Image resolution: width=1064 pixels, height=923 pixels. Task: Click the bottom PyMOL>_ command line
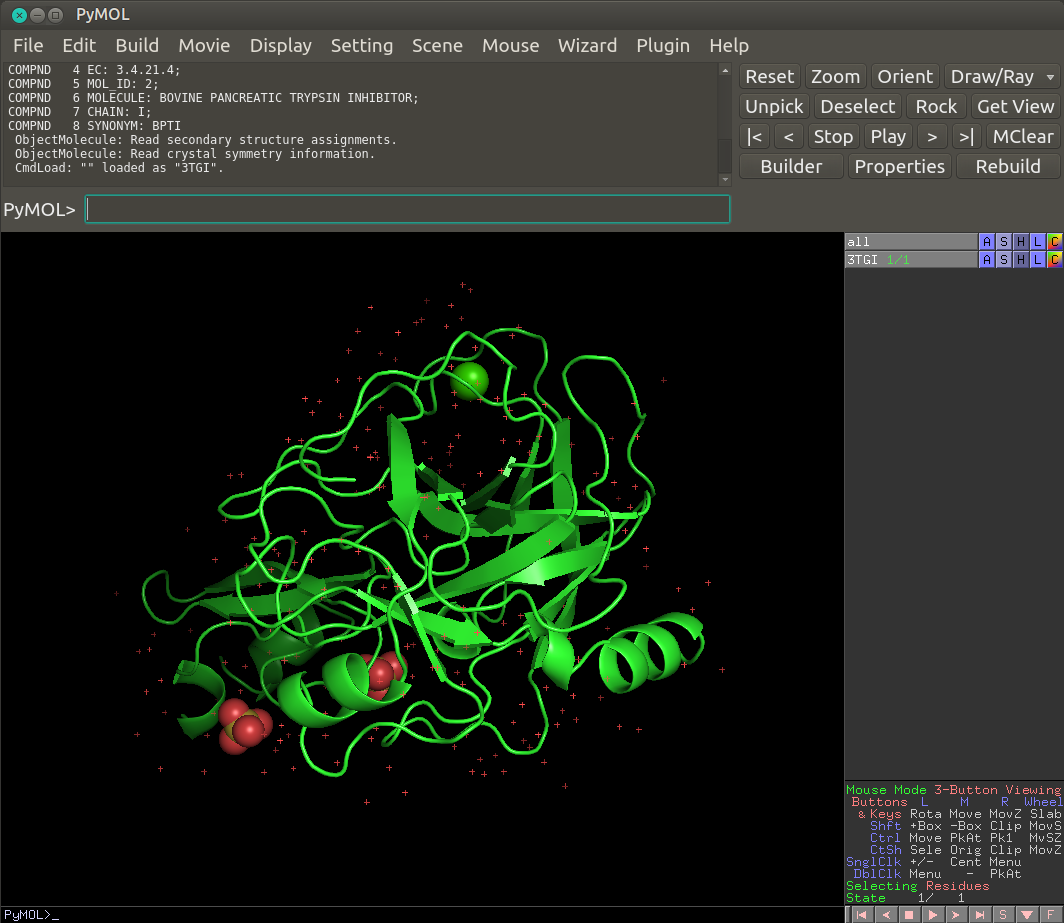(421, 915)
